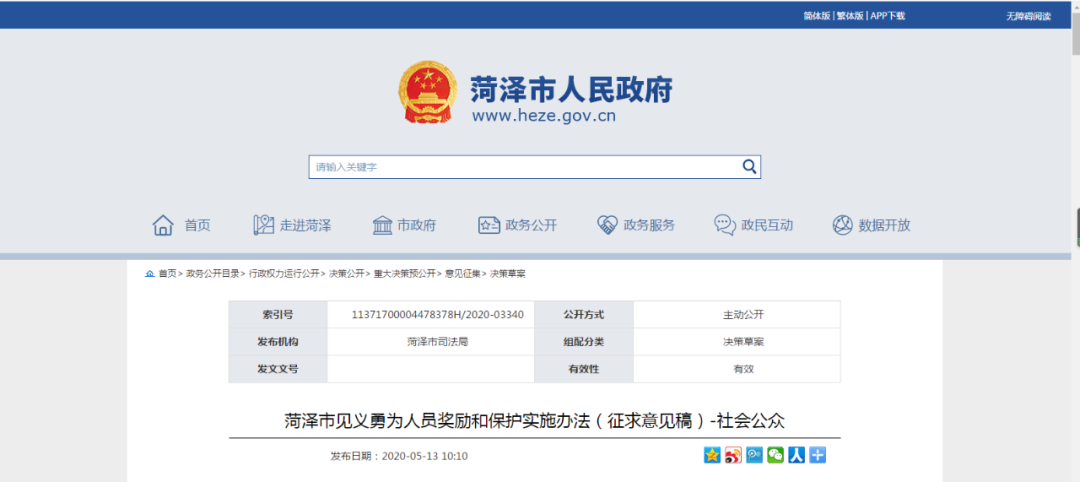
Task: Click the www.heze.gov.cn URL text
Action: click(543, 115)
